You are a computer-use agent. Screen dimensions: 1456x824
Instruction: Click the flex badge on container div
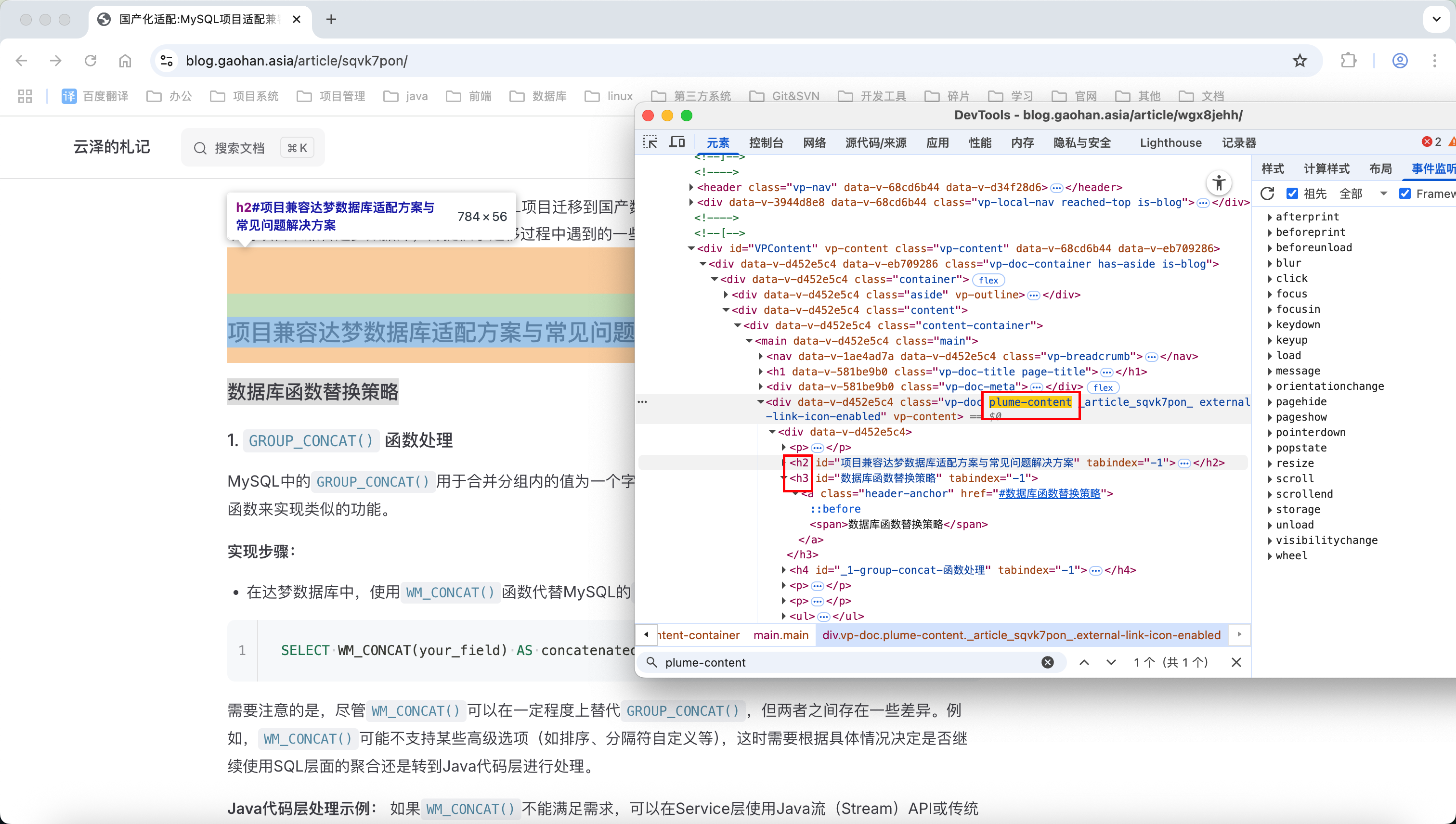(988, 280)
